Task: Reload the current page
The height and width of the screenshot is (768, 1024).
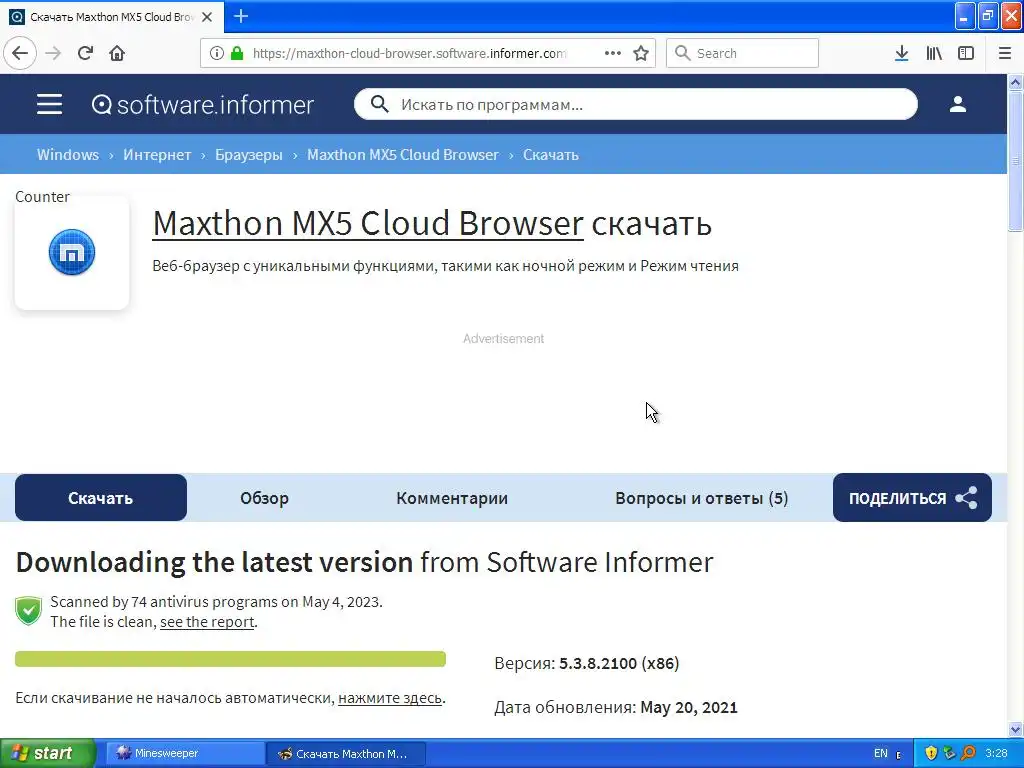Action: [x=85, y=53]
